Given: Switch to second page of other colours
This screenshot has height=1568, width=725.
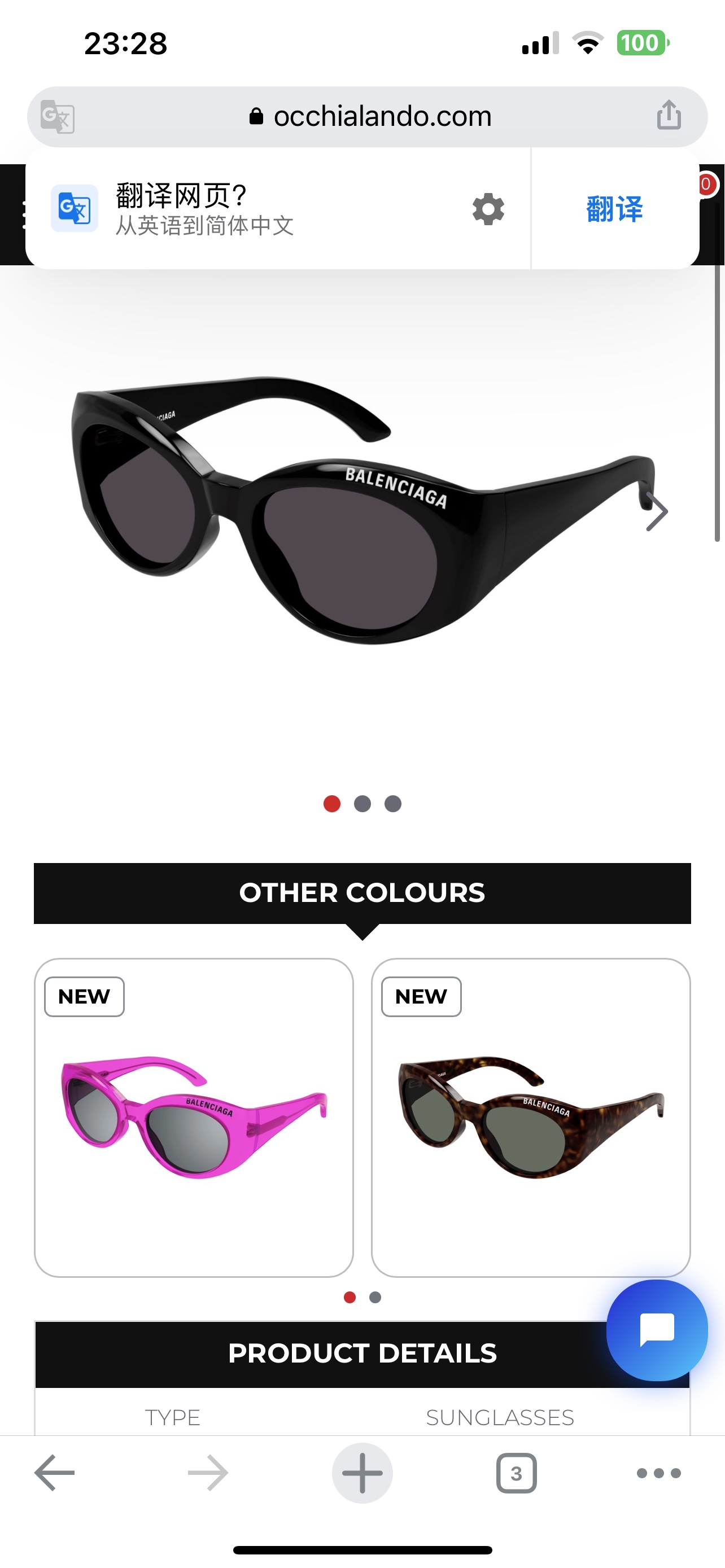Looking at the screenshot, I should coord(375,1297).
